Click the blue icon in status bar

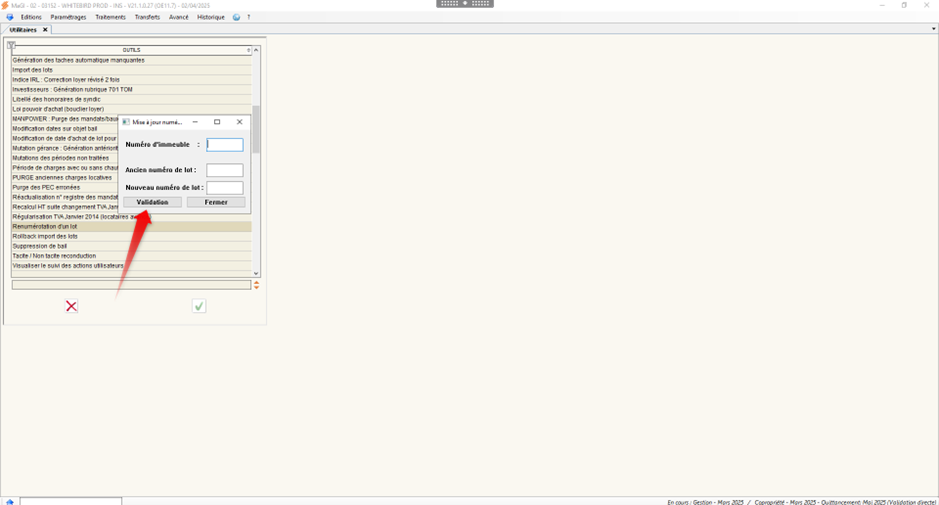[9, 501]
